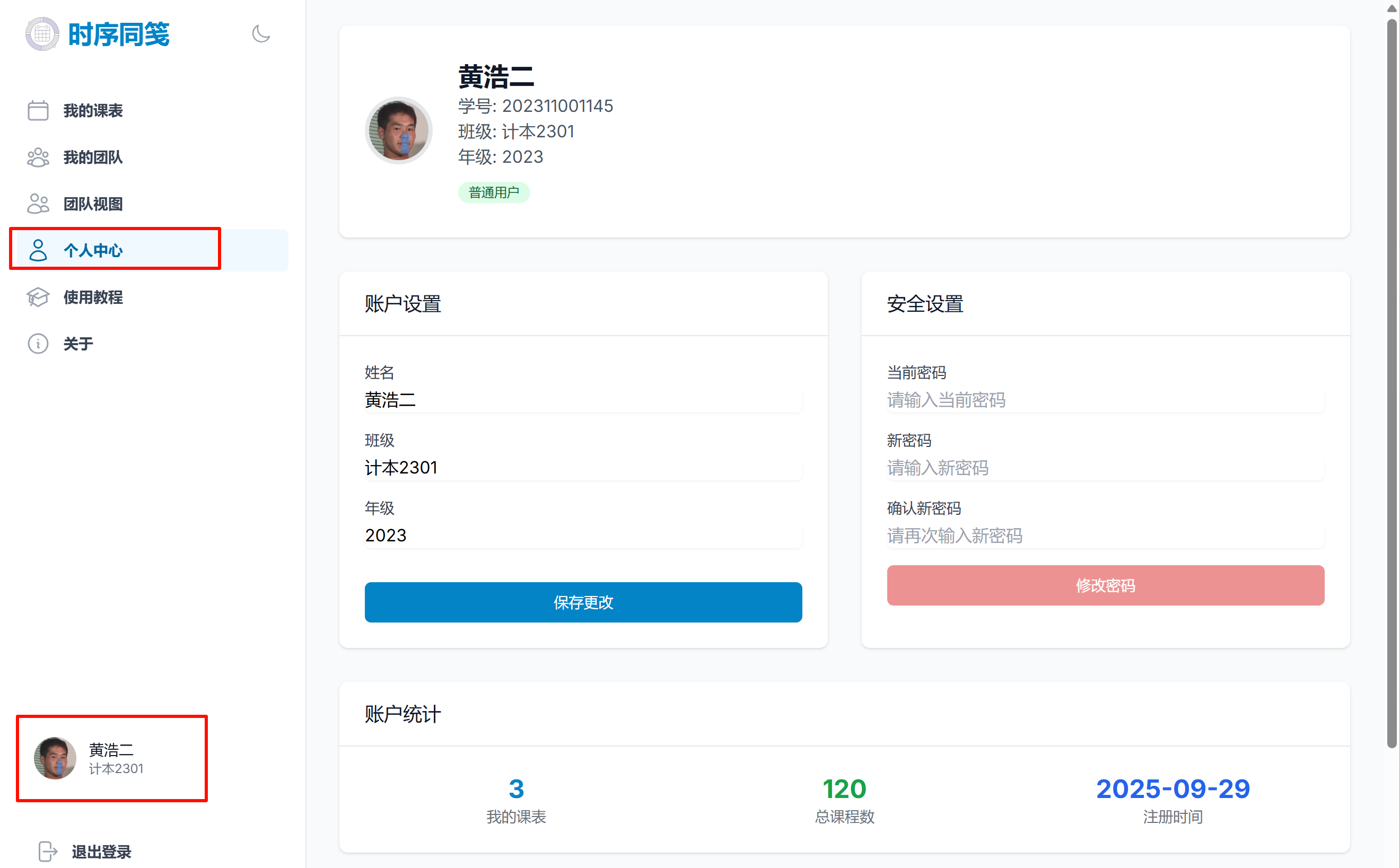This screenshot has height=868, width=1400.
Task: Open 我的课表 calendar icon in sidebar
Action: click(38, 110)
